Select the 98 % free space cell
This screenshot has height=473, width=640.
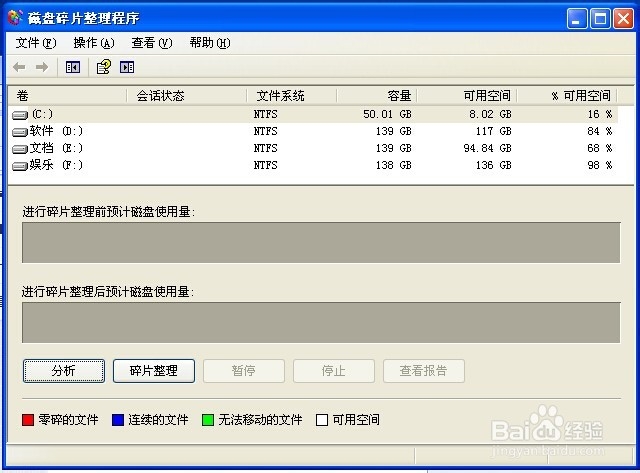pos(600,165)
